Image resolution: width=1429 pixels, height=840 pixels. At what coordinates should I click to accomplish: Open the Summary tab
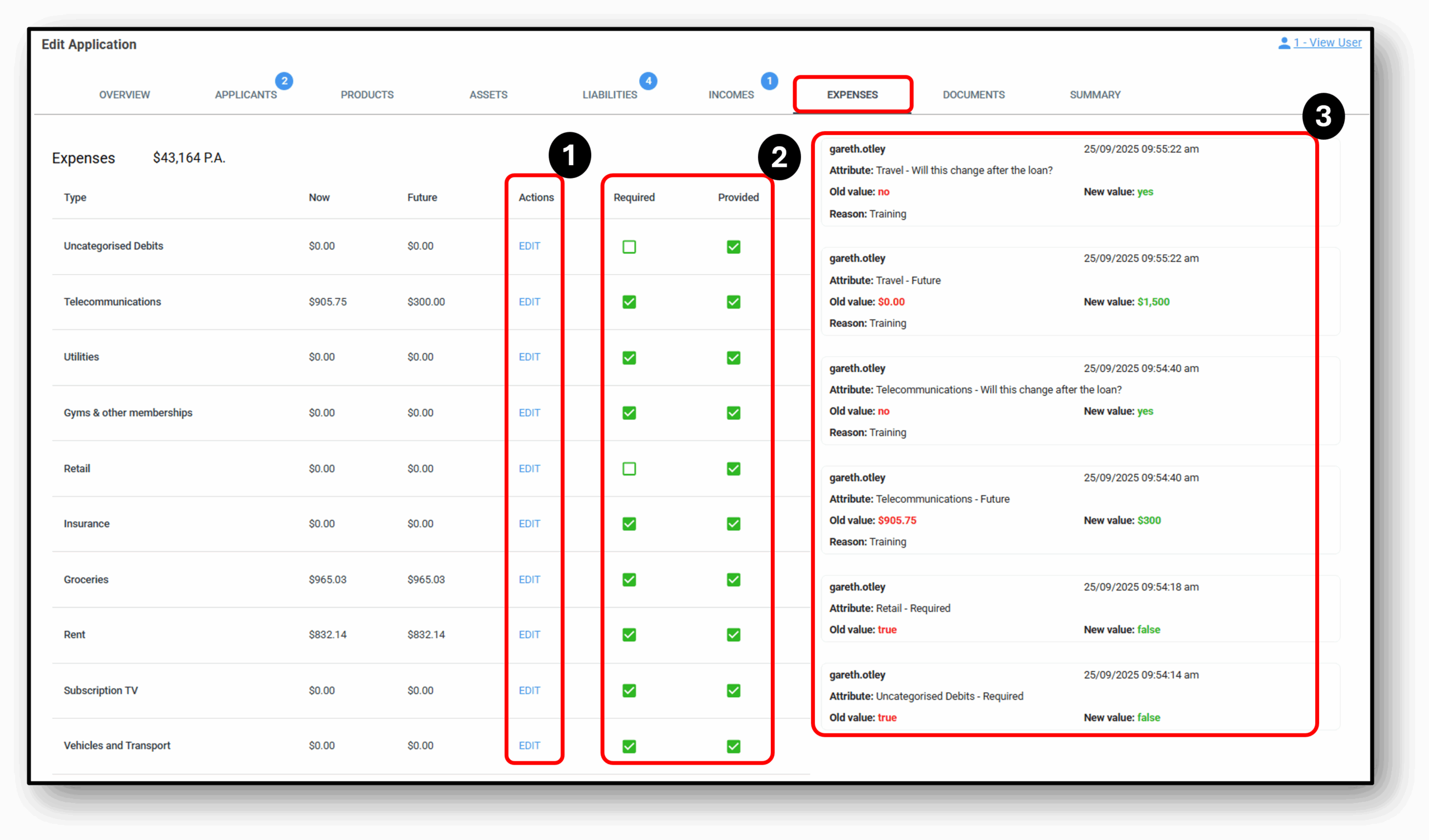tap(1095, 95)
